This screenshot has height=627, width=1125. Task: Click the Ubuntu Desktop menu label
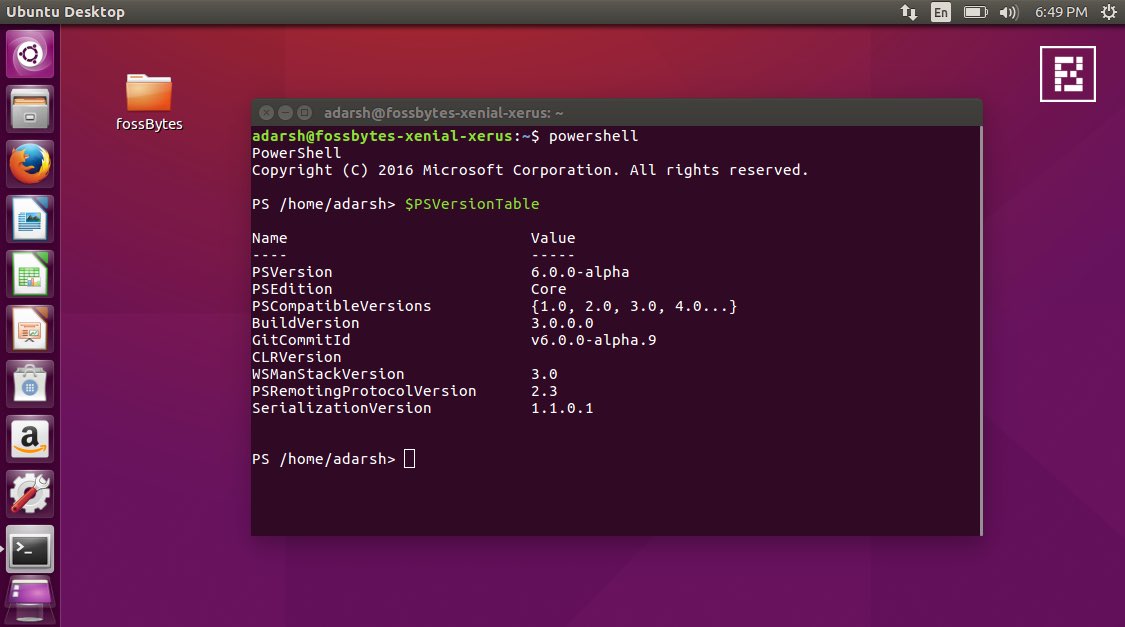click(65, 12)
